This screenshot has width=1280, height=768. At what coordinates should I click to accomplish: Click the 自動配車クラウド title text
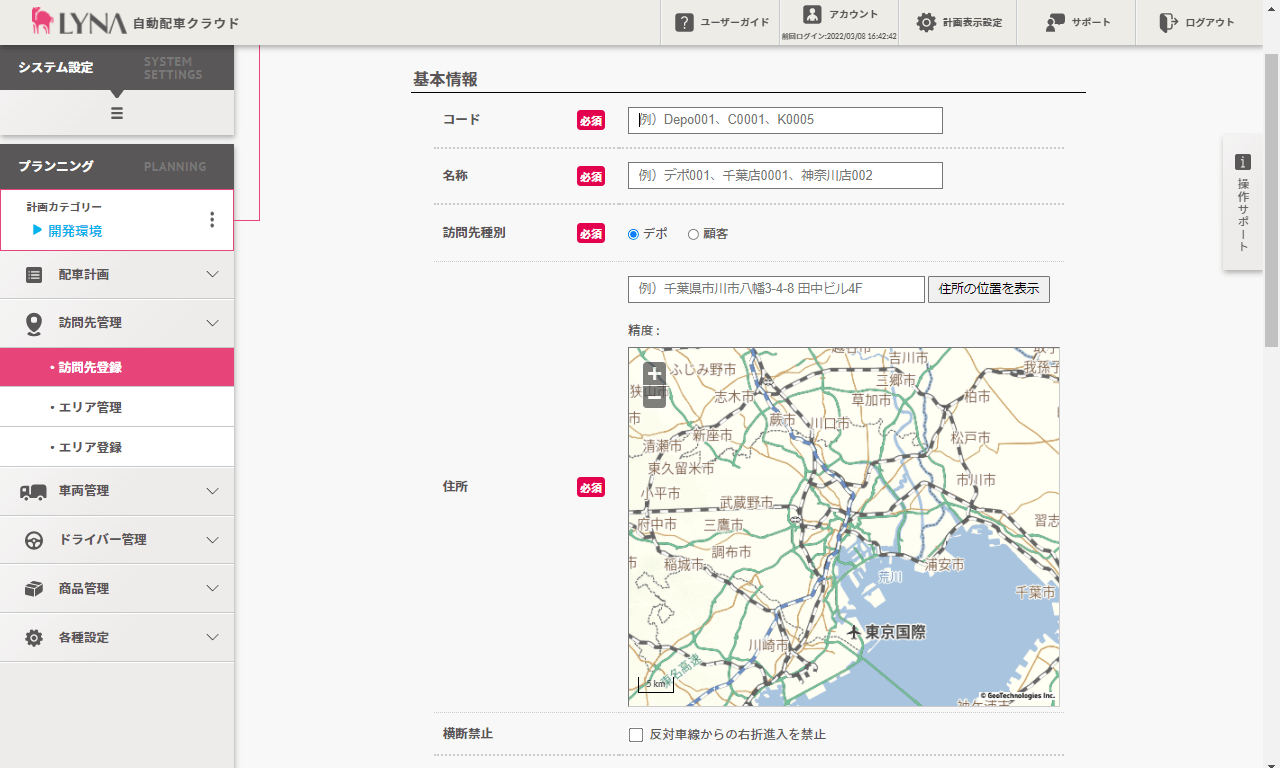(186, 23)
